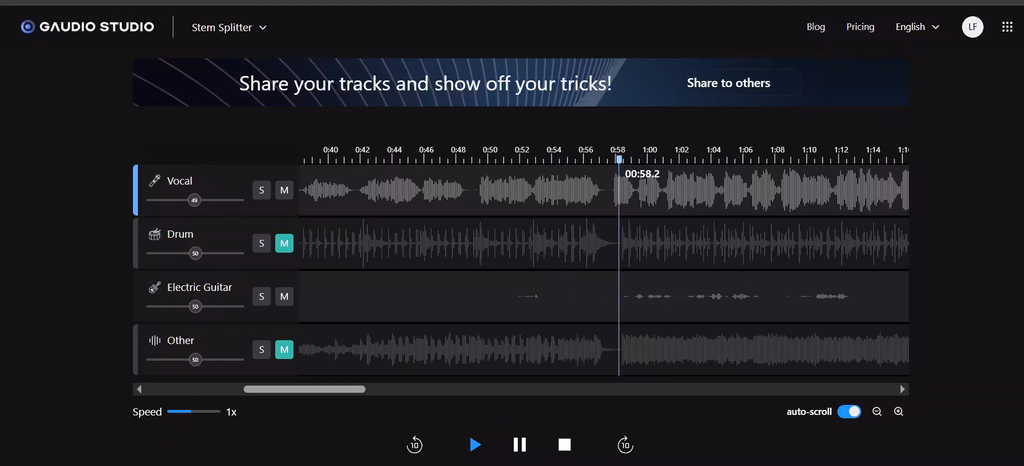The image size is (1024, 466).
Task: Adjust the Electric Guitar volume slider
Action: (195, 306)
